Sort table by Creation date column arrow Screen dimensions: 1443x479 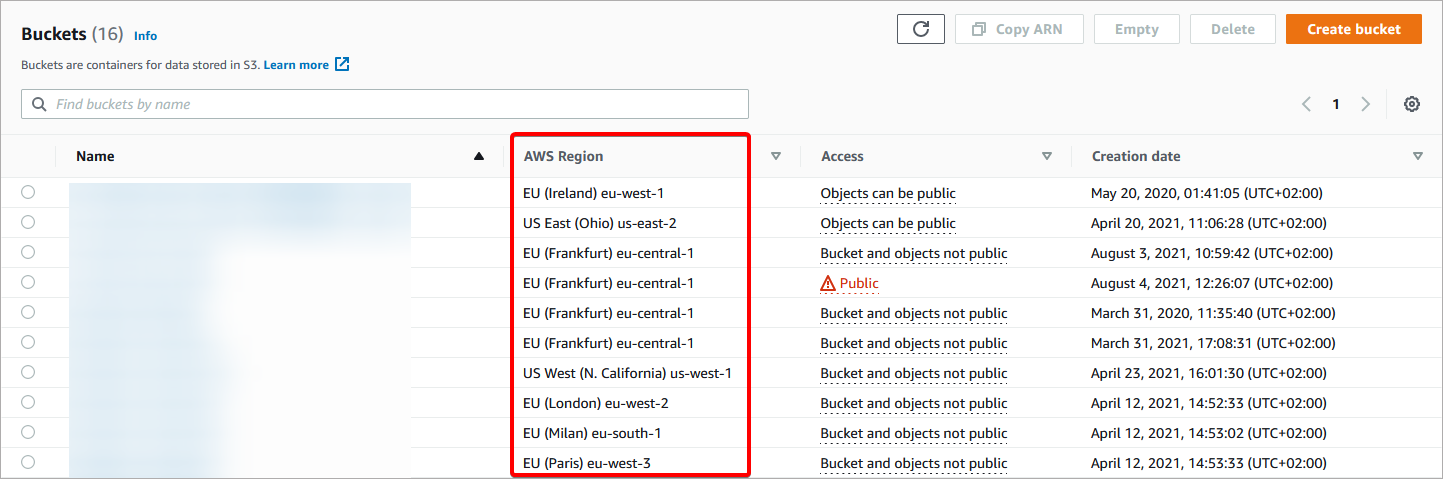click(1418, 156)
